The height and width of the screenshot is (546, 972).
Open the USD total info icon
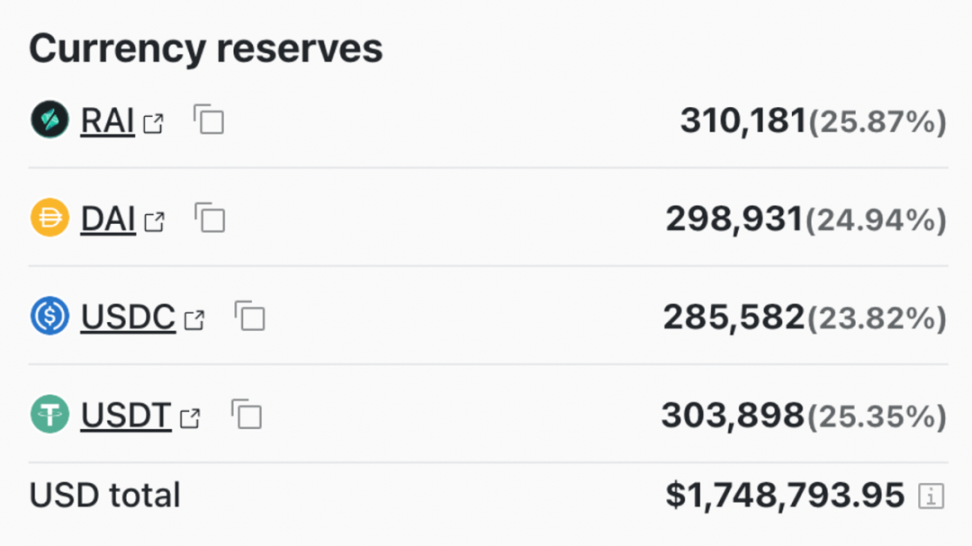(931, 495)
